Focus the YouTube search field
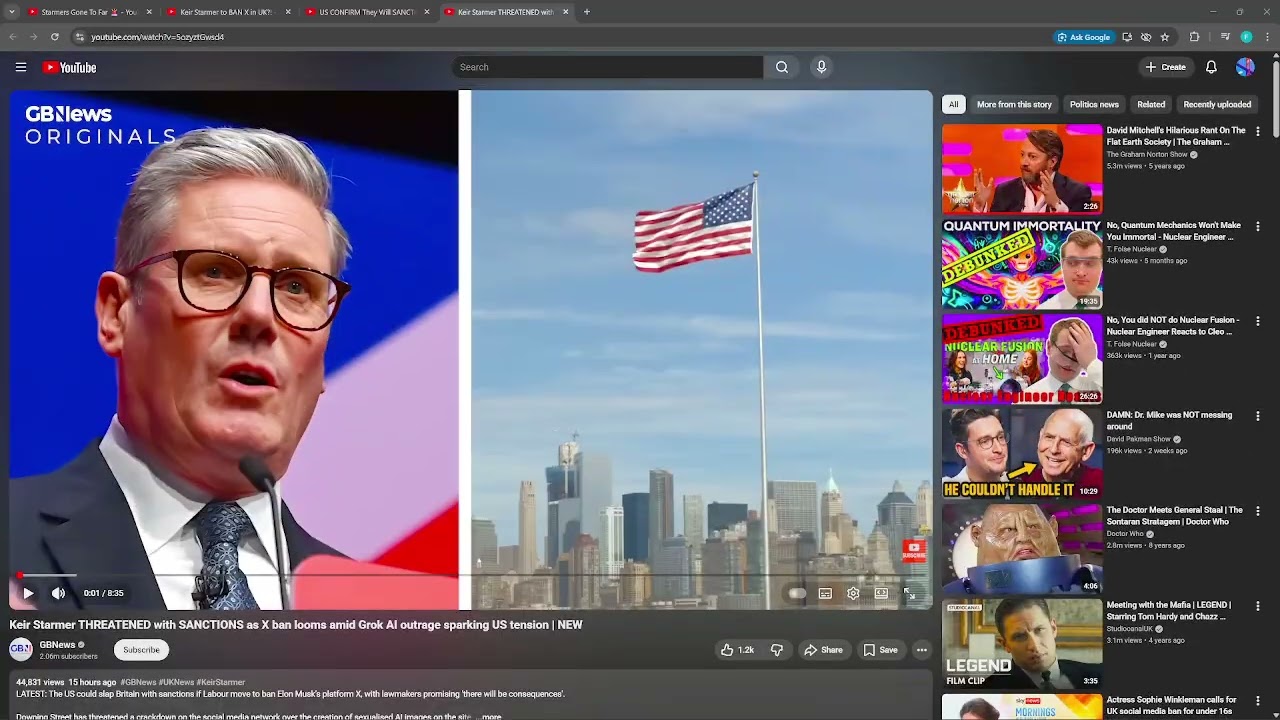 pos(607,67)
